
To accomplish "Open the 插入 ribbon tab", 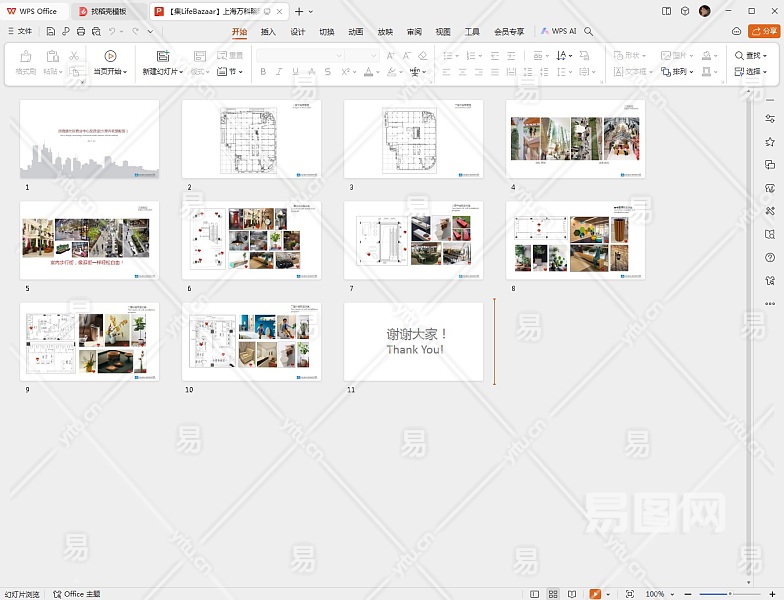I will 268,31.
